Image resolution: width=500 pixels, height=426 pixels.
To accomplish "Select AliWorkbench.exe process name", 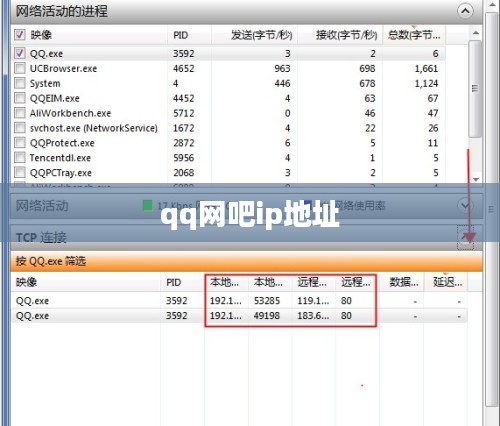I will point(70,113).
